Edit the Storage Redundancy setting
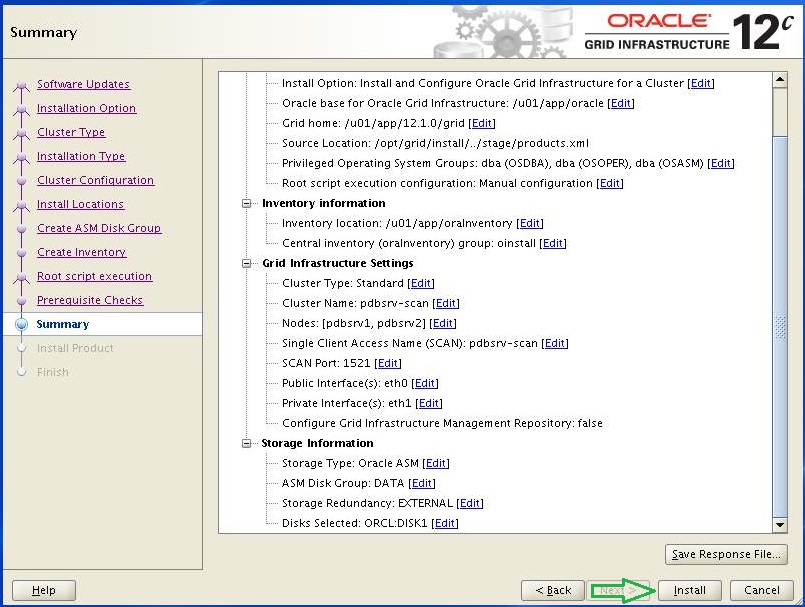805x607 pixels. (470, 504)
